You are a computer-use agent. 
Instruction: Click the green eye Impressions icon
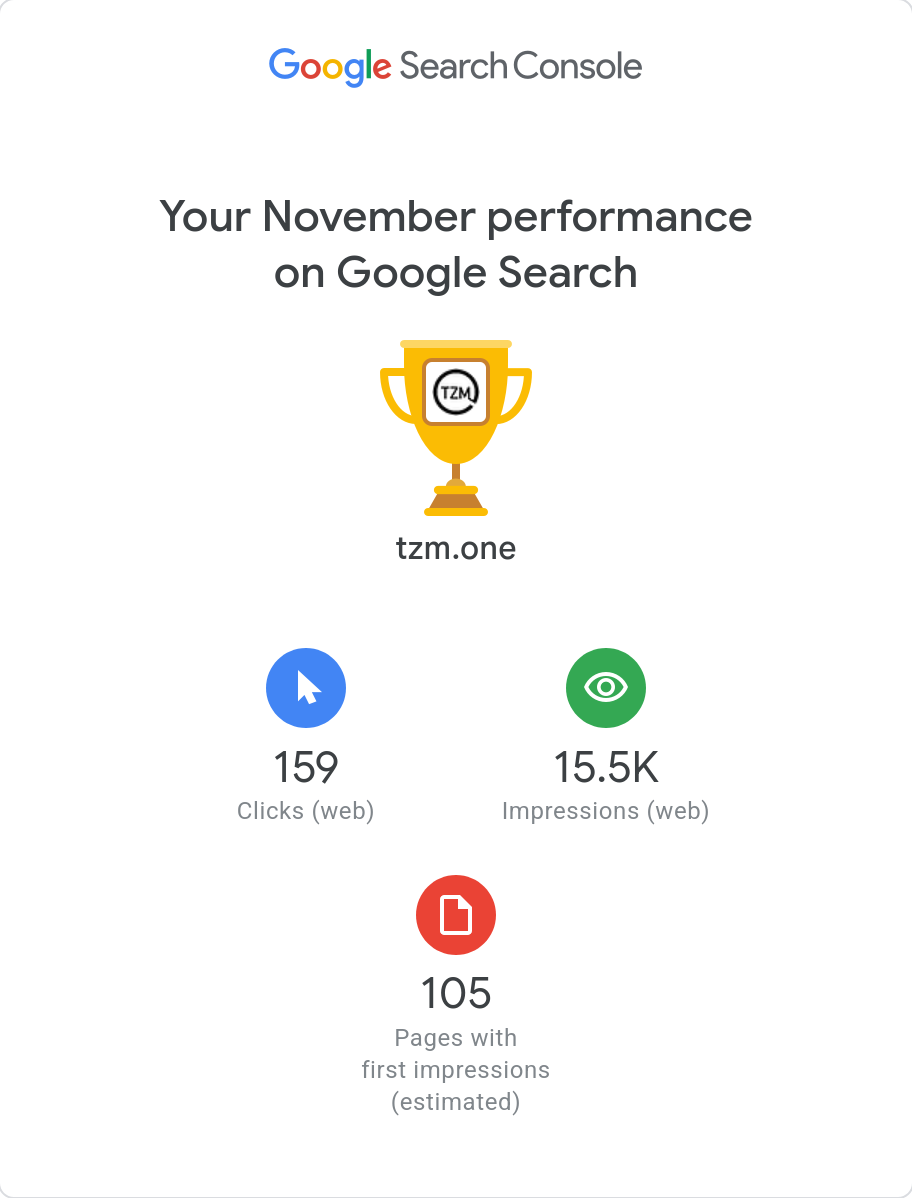point(606,688)
